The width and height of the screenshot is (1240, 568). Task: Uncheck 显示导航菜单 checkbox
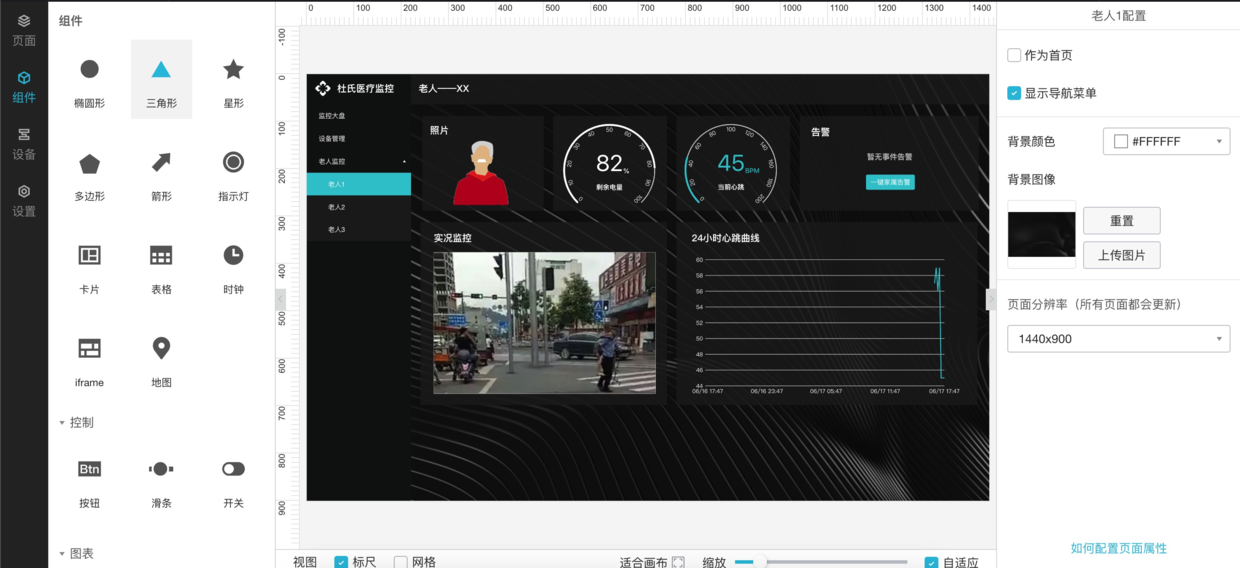pos(1014,93)
